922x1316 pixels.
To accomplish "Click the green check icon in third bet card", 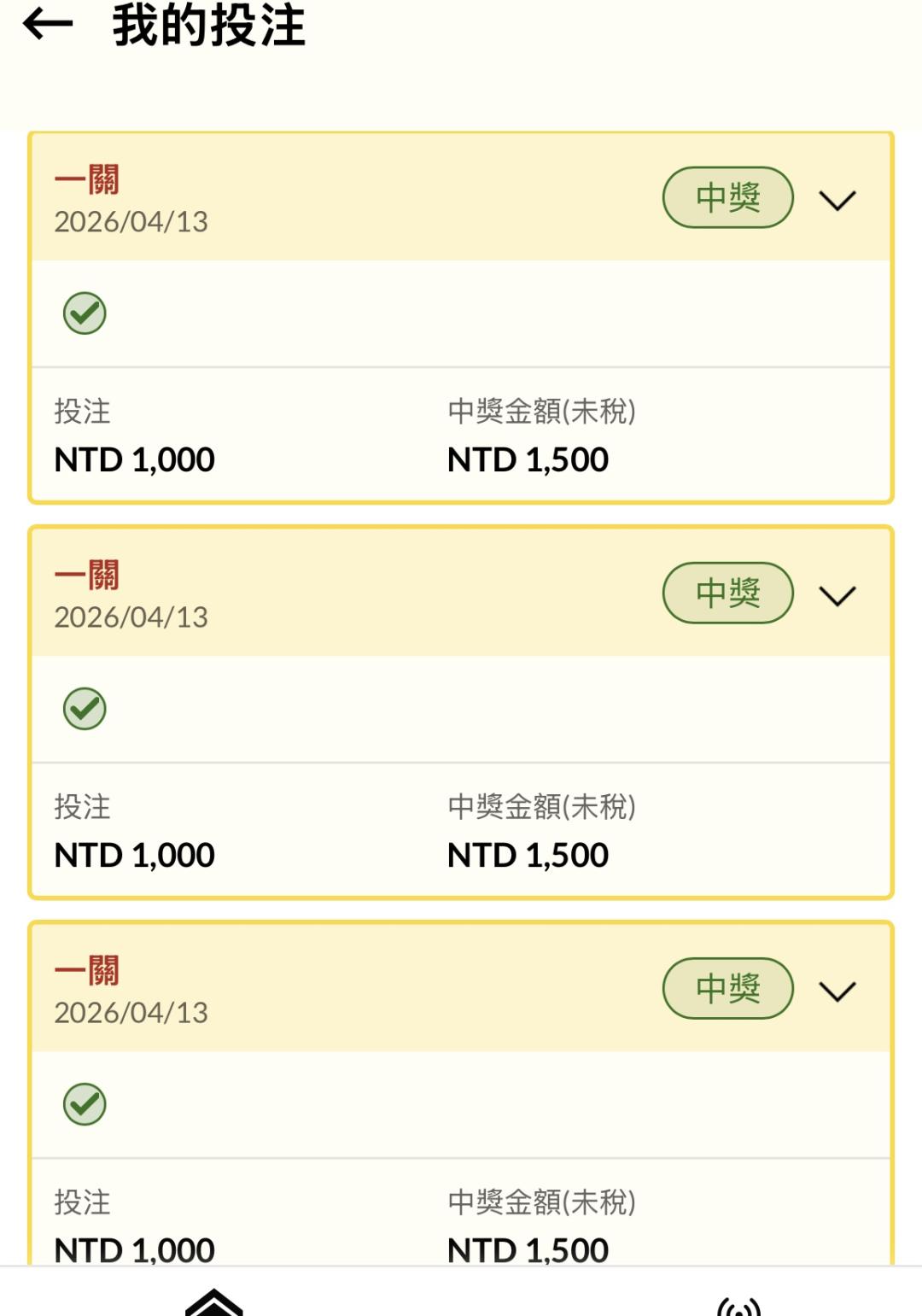I will point(85,1104).
